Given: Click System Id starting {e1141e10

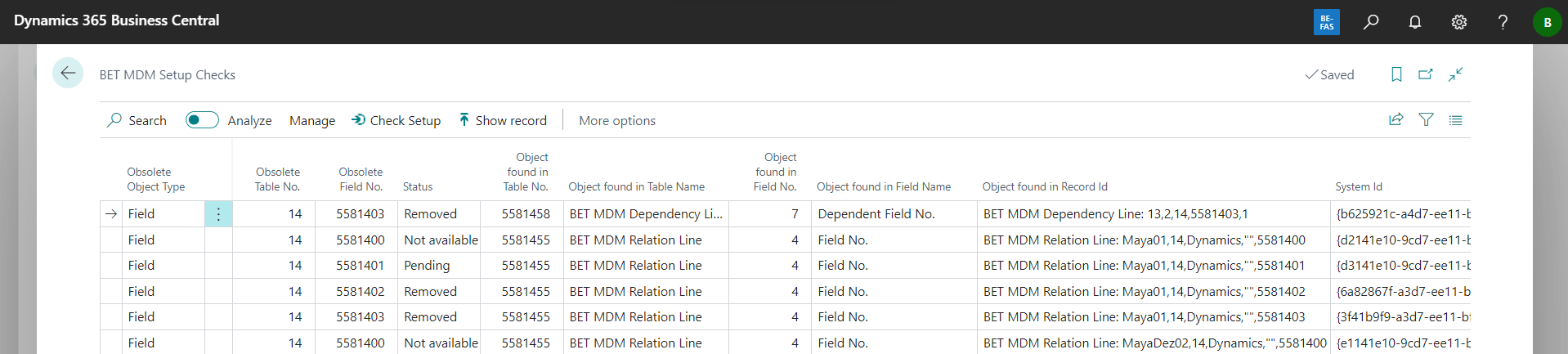Looking at the screenshot, I should point(1401,343).
